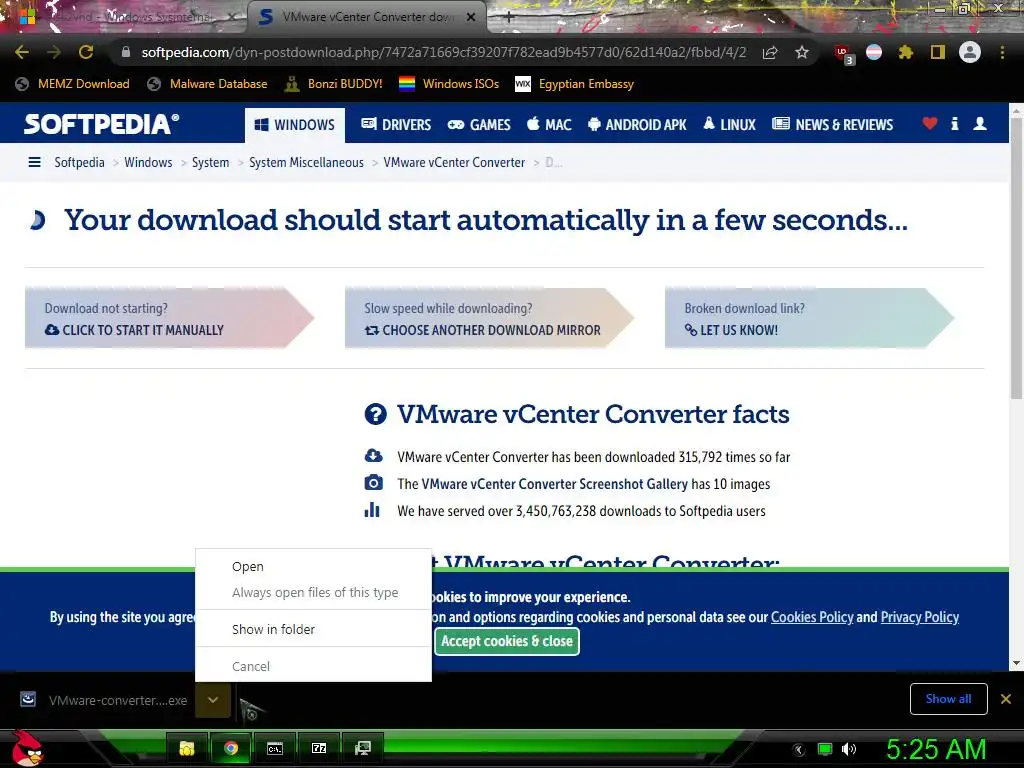Open the Windows ISOs bookmark

tap(449, 84)
